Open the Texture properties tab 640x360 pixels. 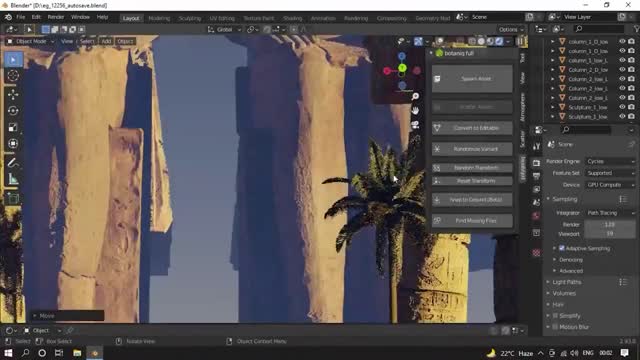click(536, 253)
